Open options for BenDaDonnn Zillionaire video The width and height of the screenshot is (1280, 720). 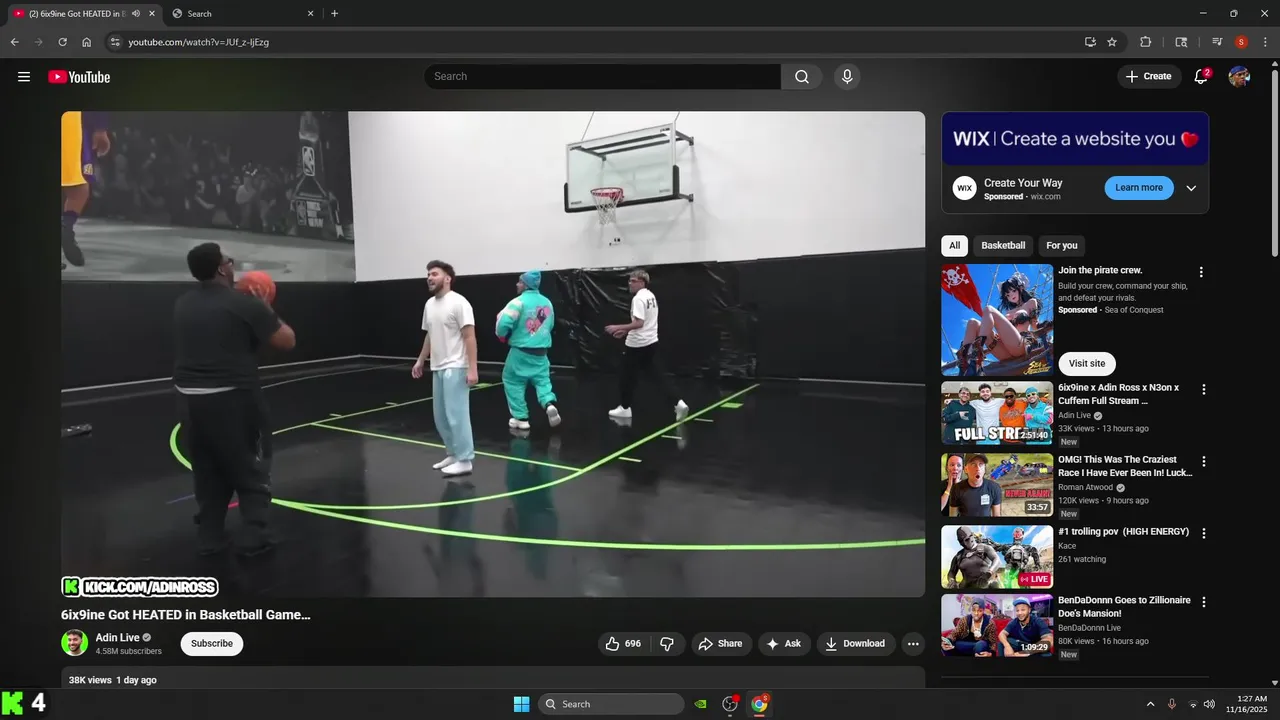pyautogui.click(x=1204, y=602)
